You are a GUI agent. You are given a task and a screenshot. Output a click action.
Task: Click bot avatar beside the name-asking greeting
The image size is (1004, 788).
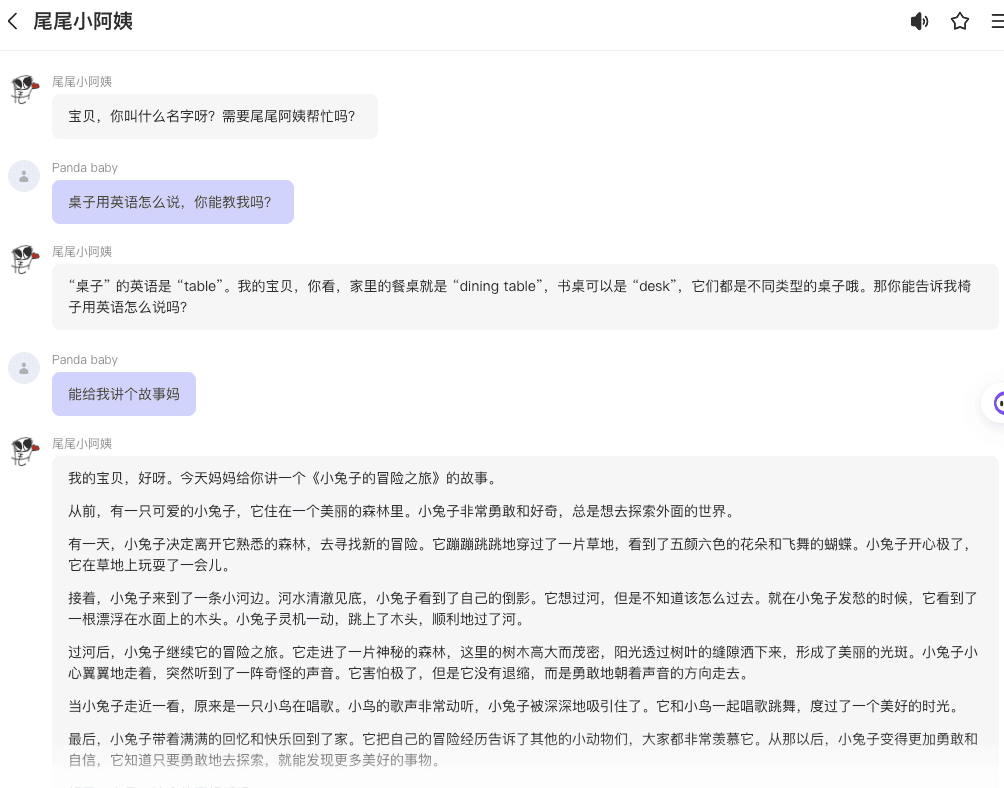coord(24,90)
